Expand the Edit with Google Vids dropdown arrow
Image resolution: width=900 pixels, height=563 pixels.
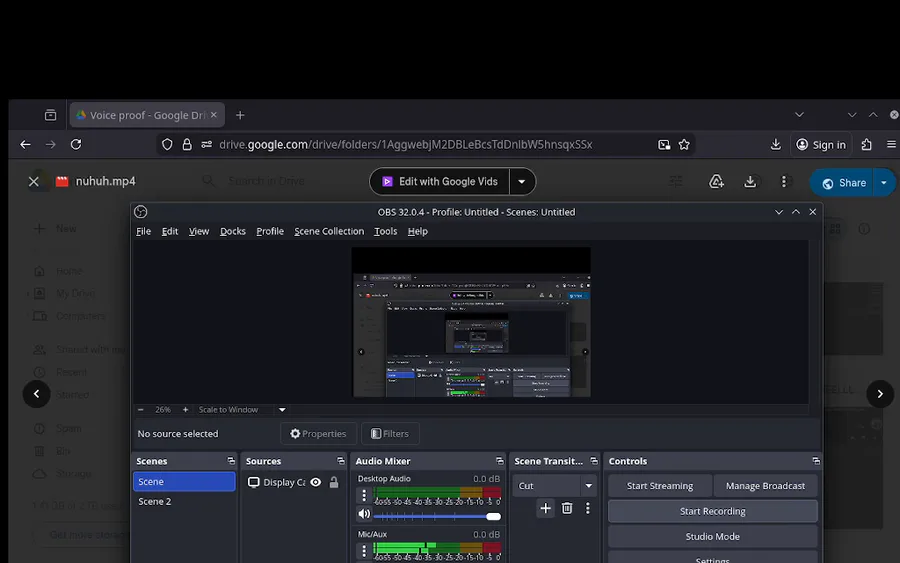[522, 181]
